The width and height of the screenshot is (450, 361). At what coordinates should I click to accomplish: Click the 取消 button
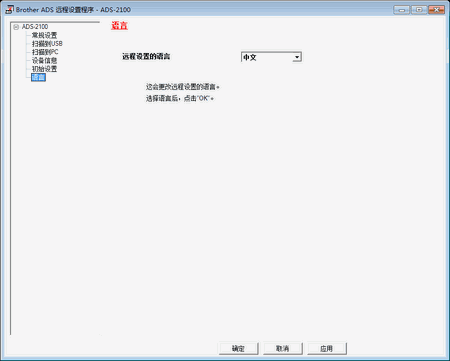click(283, 349)
